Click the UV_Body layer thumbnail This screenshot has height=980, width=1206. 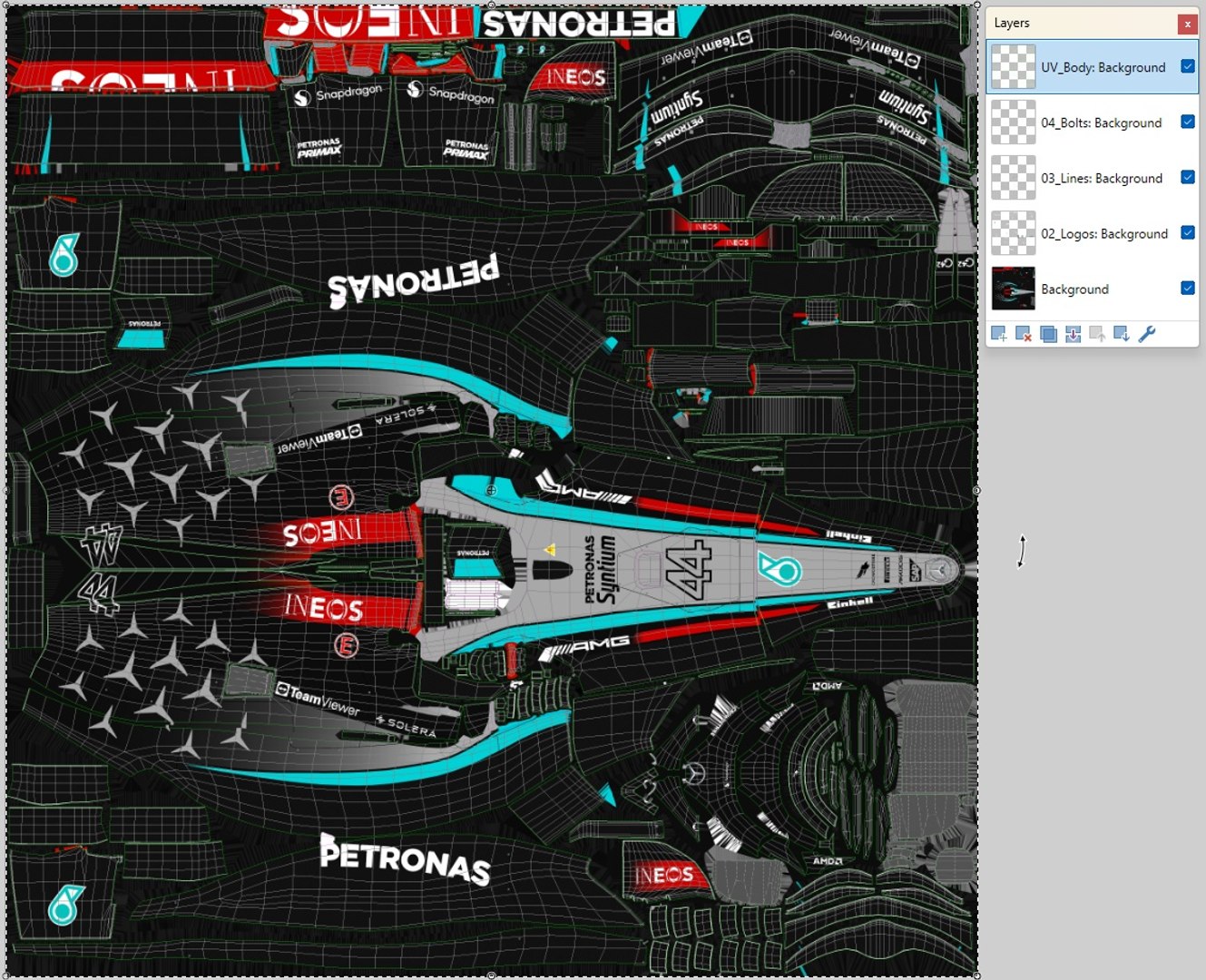(1013, 66)
